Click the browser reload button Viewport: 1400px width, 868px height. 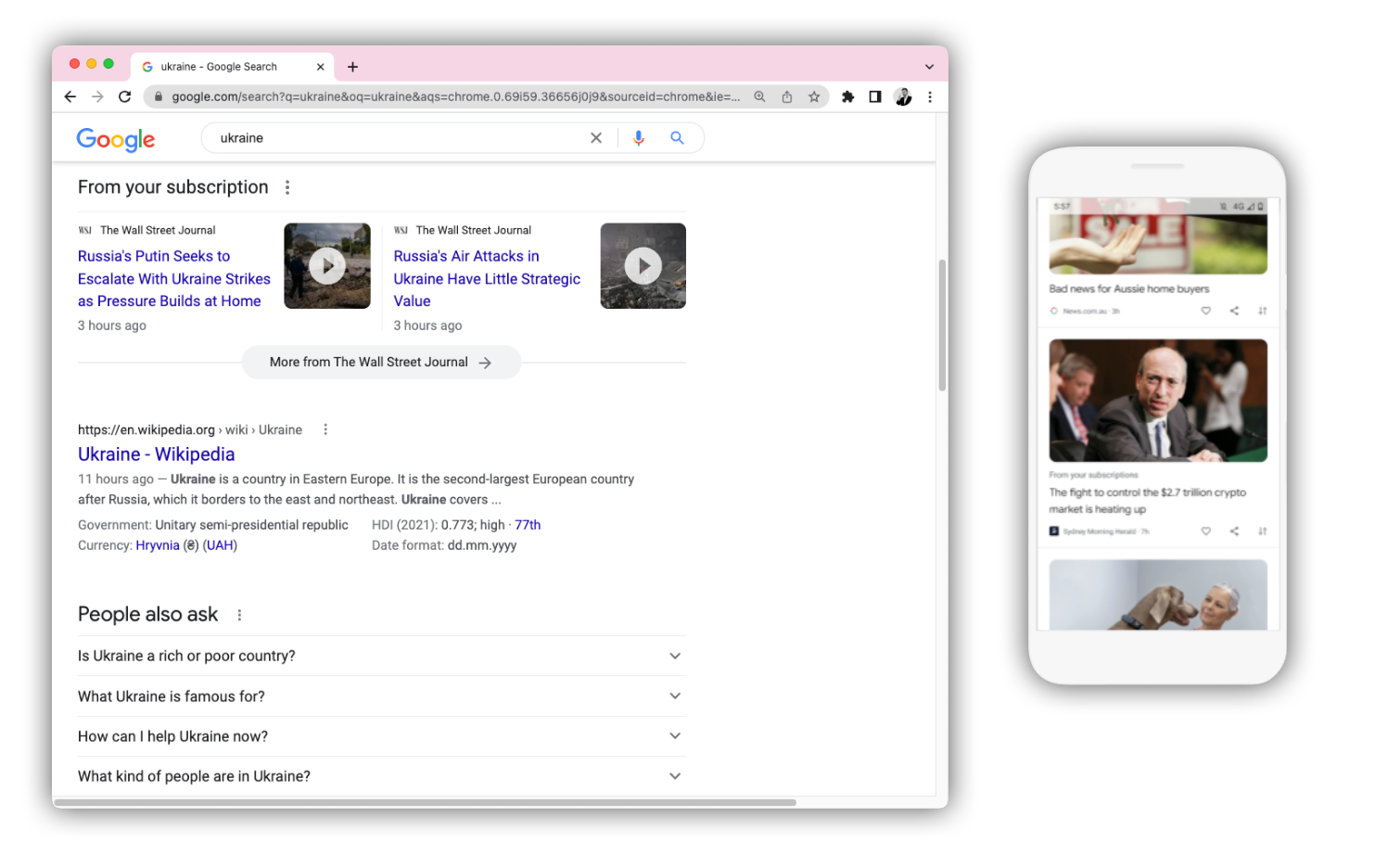pyautogui.click(x=124, y=96)
